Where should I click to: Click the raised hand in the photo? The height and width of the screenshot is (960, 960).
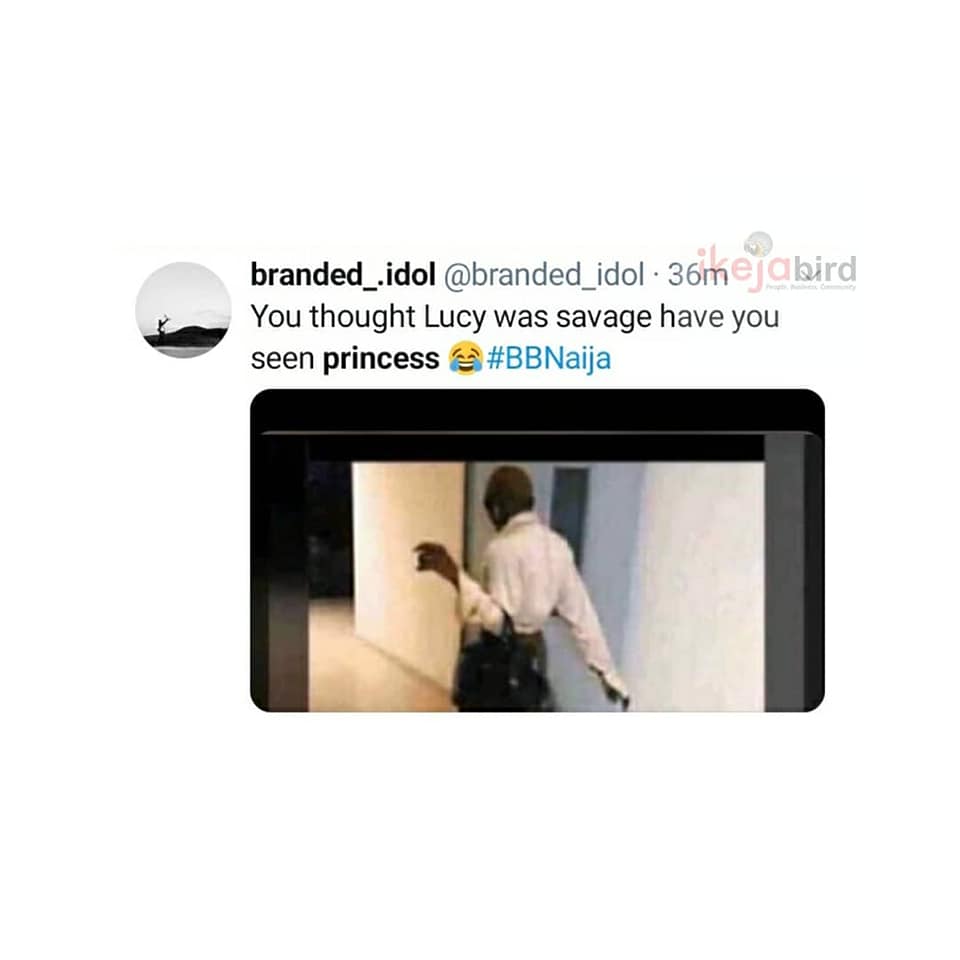[x=432, y=557]
